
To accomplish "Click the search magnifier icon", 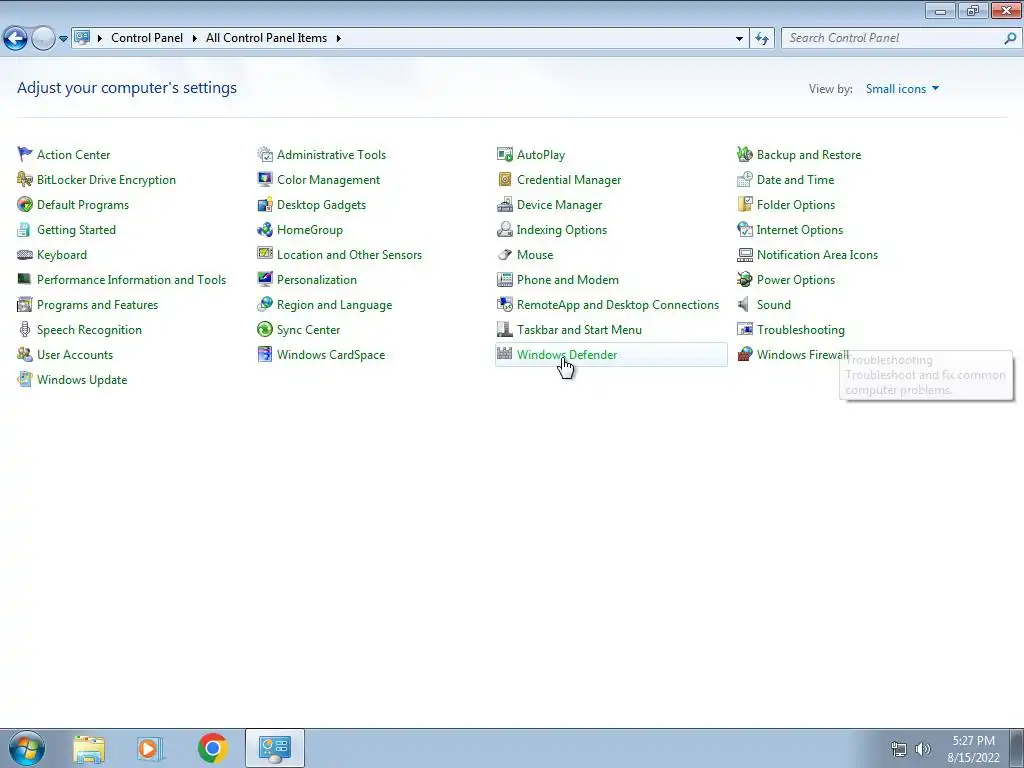I will [1010, 38].
